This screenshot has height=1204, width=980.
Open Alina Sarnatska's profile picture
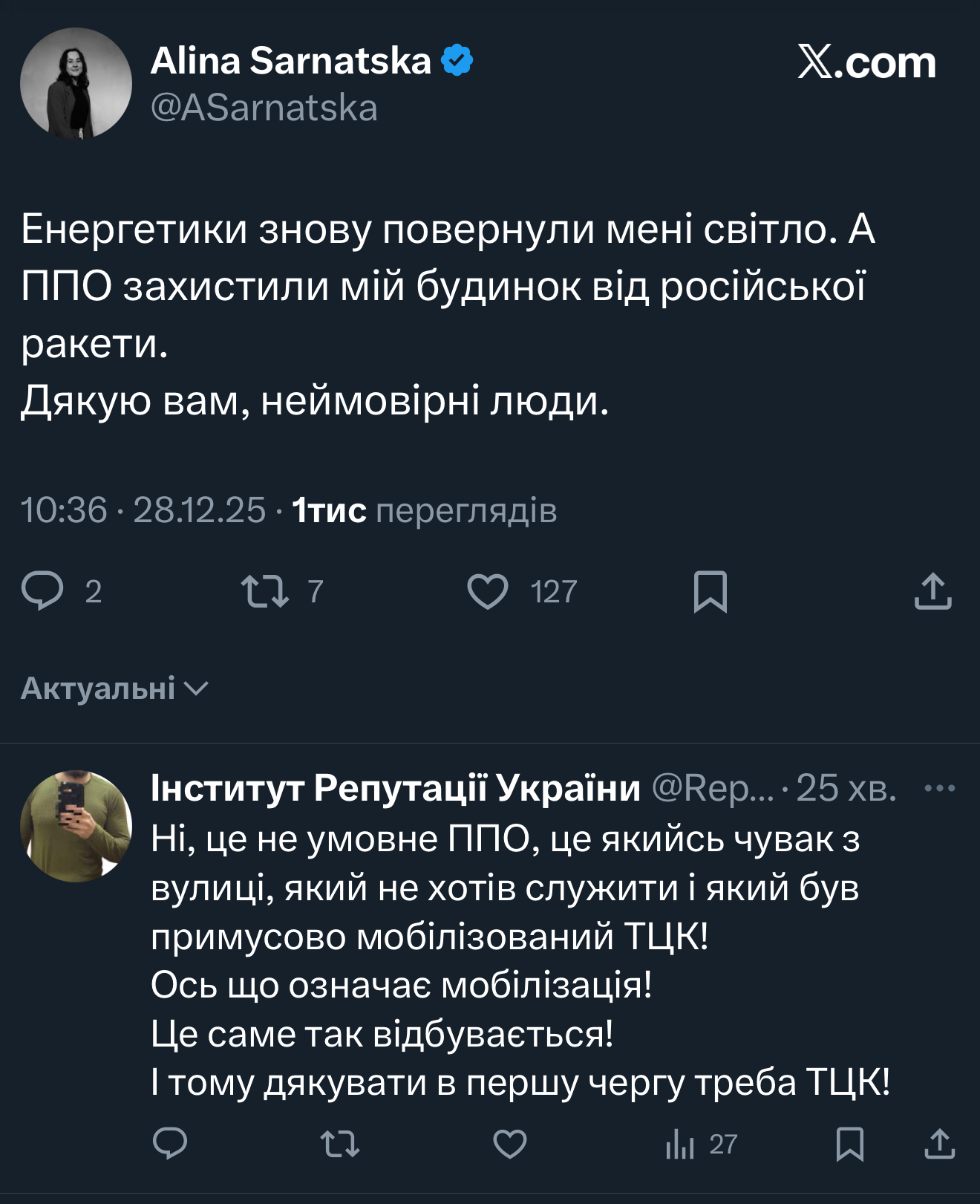76,83
